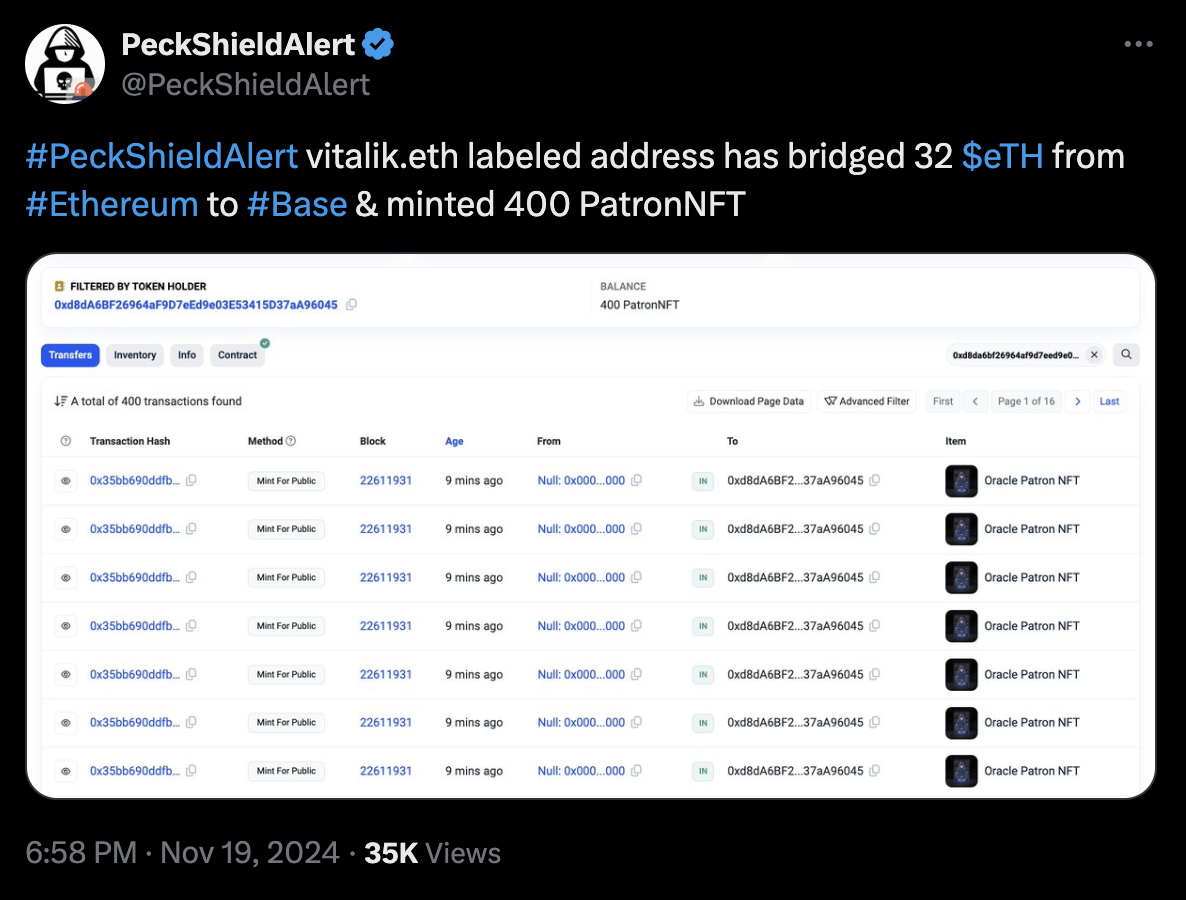Clear the address from the search box
This screenshot has height=900, width=1186.
tap(1094, 354)
